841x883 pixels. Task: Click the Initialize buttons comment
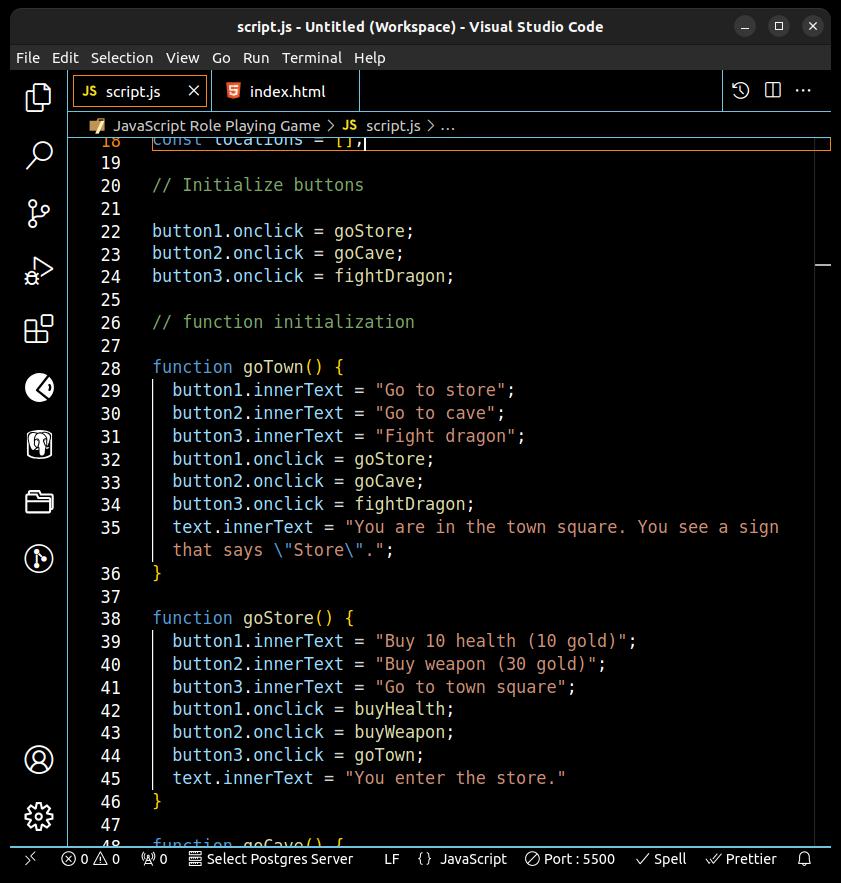pos(258,185)
